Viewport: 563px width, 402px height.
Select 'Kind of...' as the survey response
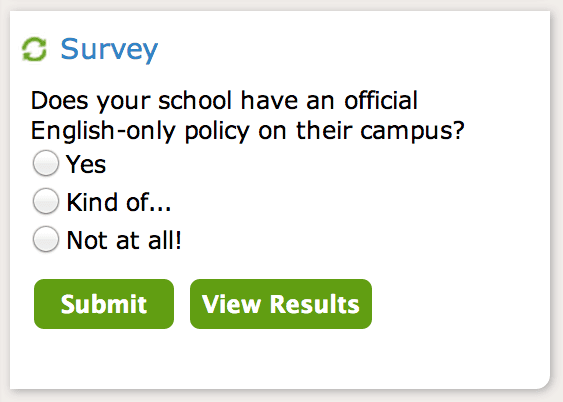pyautogui.click(x=46, y=201)
